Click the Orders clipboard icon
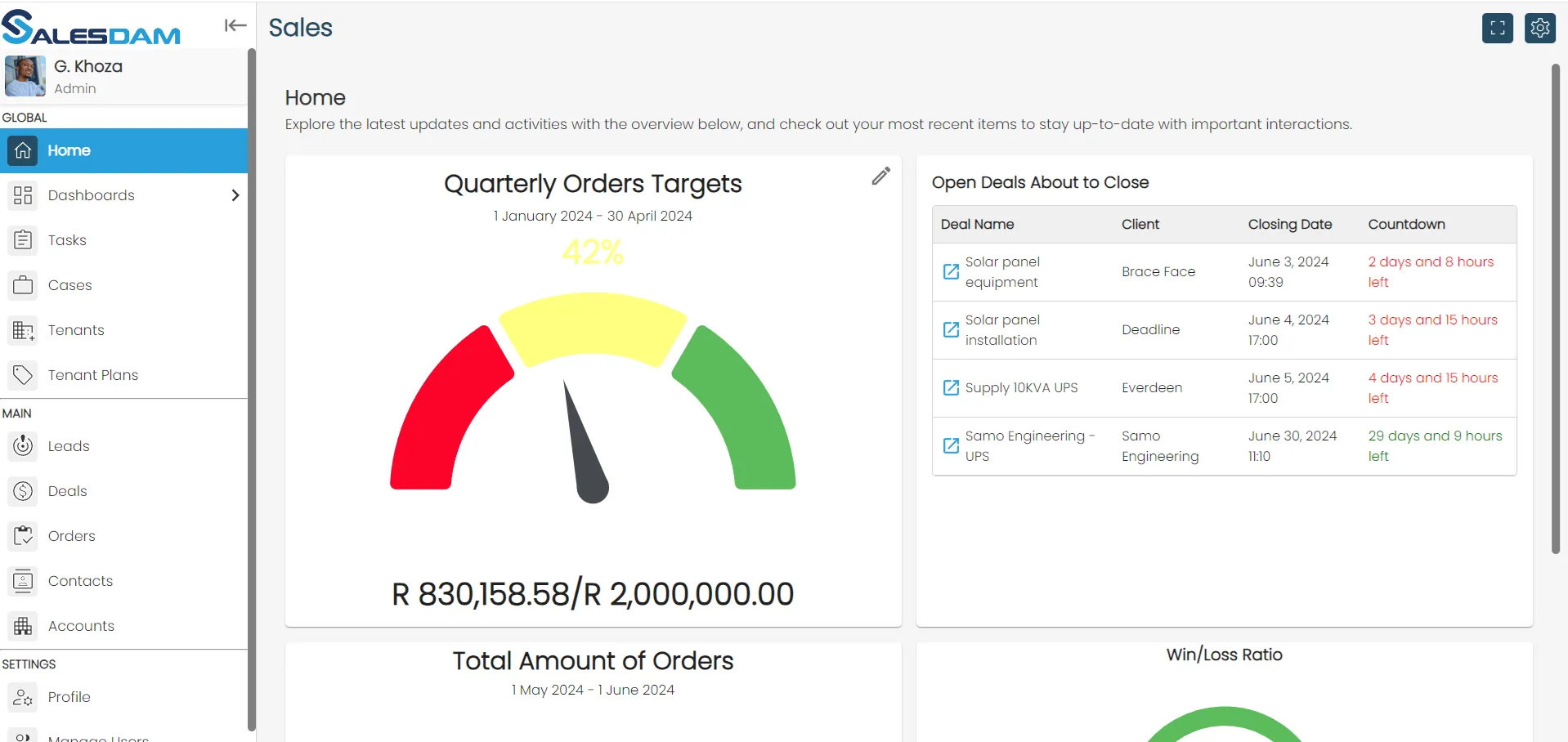 [22, 536]
